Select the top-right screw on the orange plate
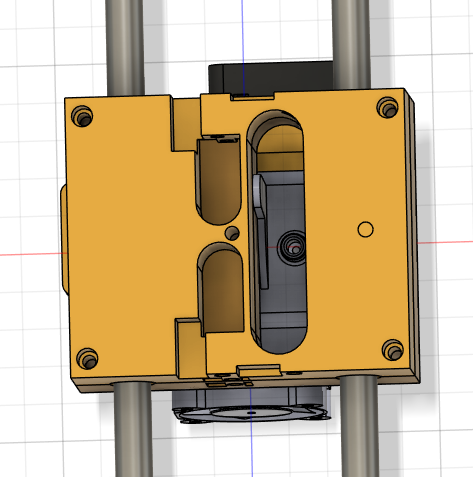 387,107
